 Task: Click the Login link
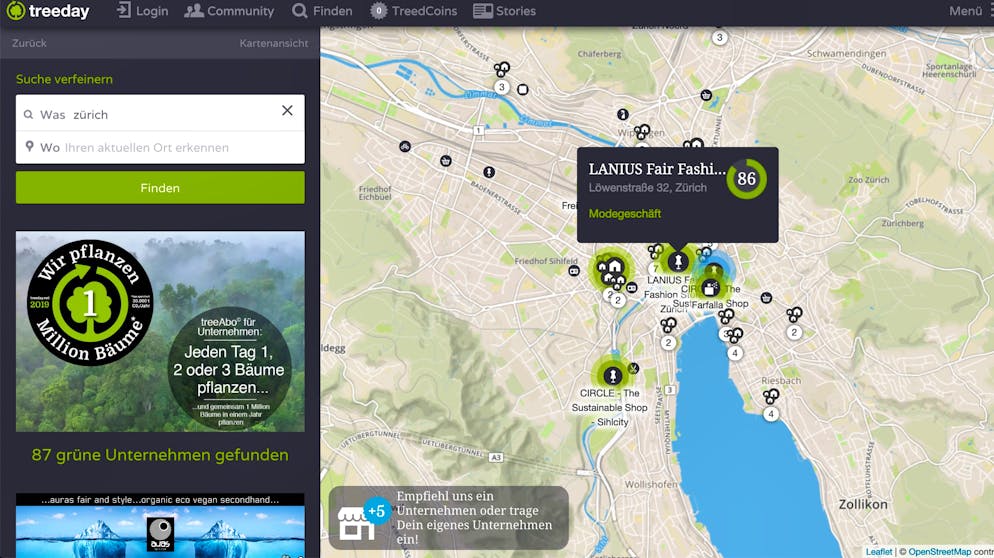coord(142,11)
